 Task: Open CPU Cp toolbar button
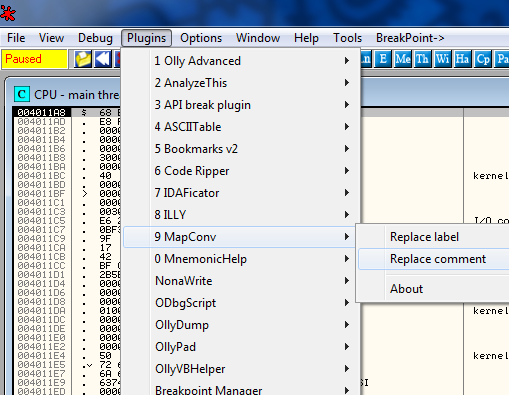coord(483,59)
